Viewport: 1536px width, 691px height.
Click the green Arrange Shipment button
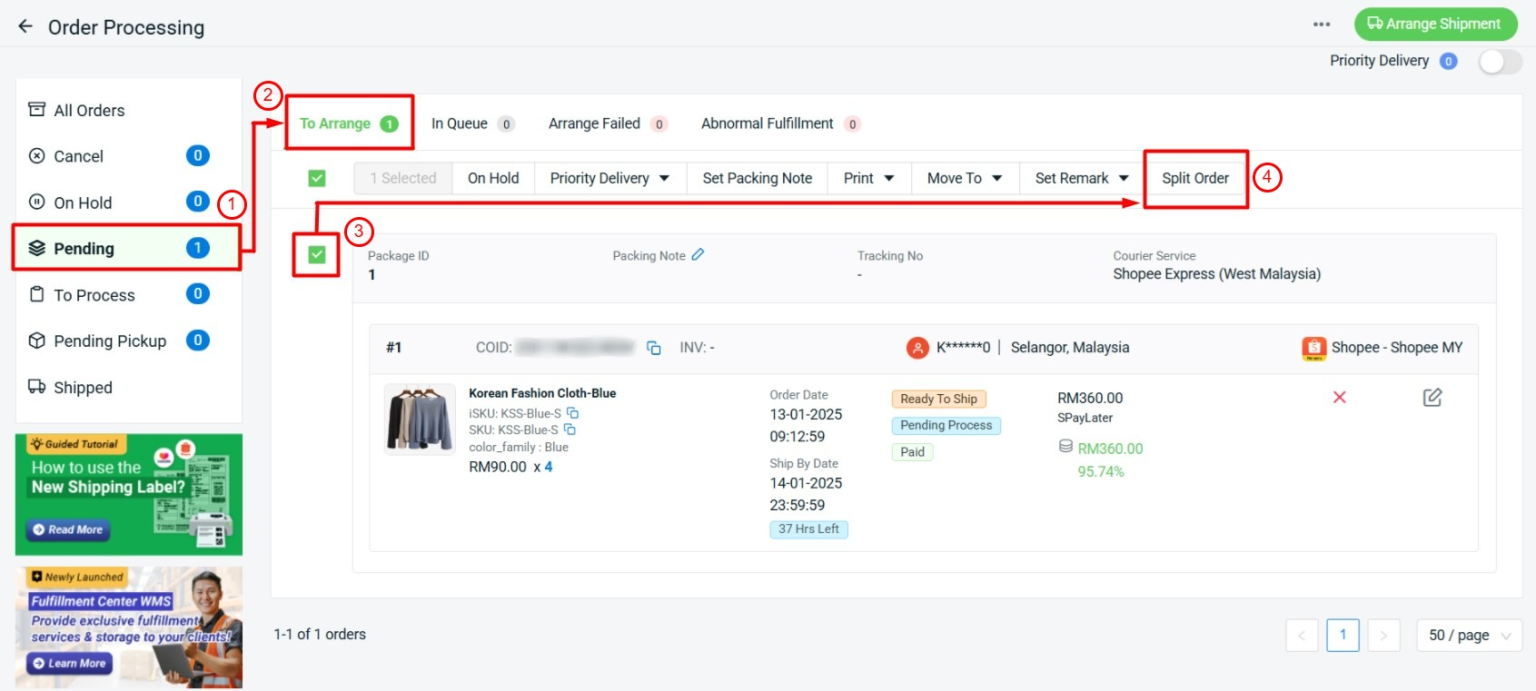tap(1434, 24)
